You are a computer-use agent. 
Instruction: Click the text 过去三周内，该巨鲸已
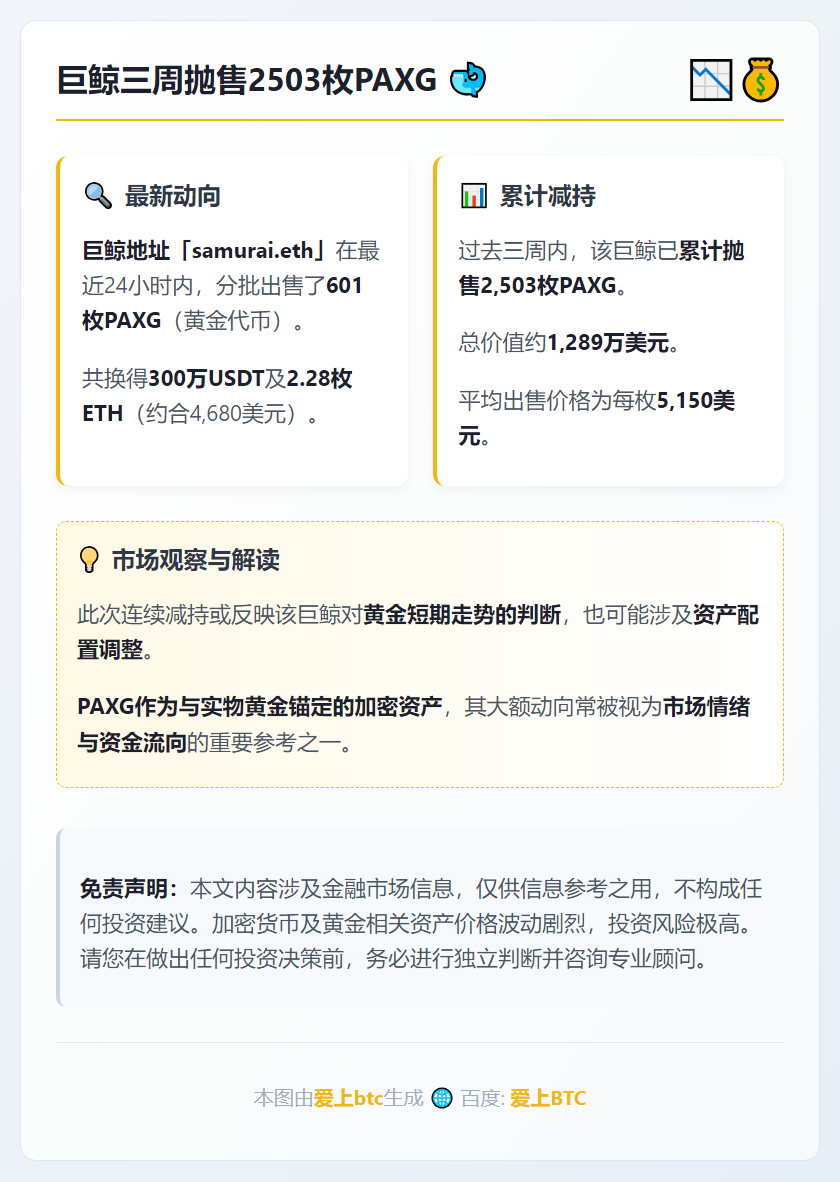click(569, 250)
